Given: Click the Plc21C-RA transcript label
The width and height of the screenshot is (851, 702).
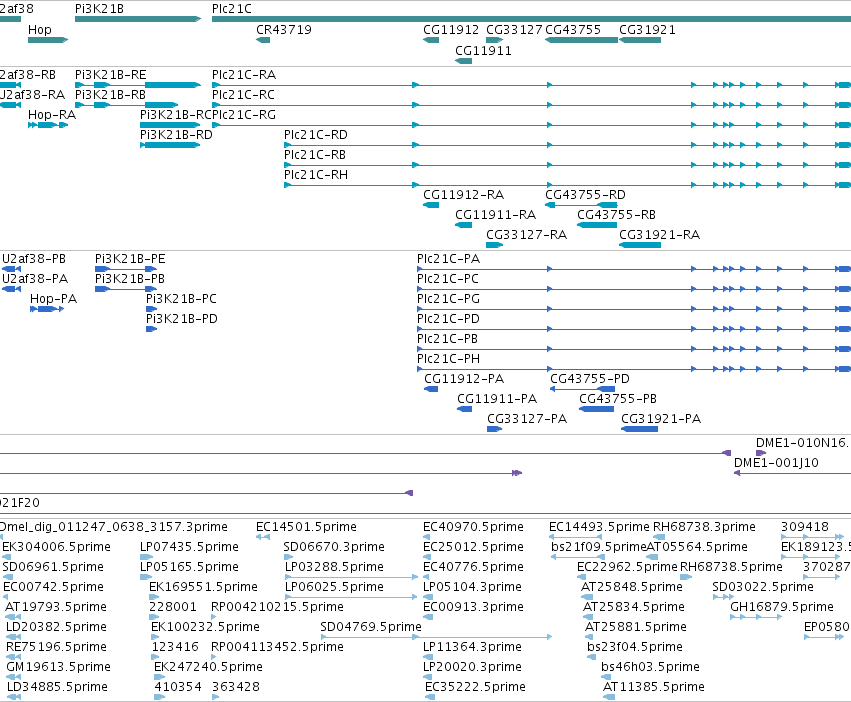Looking at the screenshot, I should pos(244,74).
